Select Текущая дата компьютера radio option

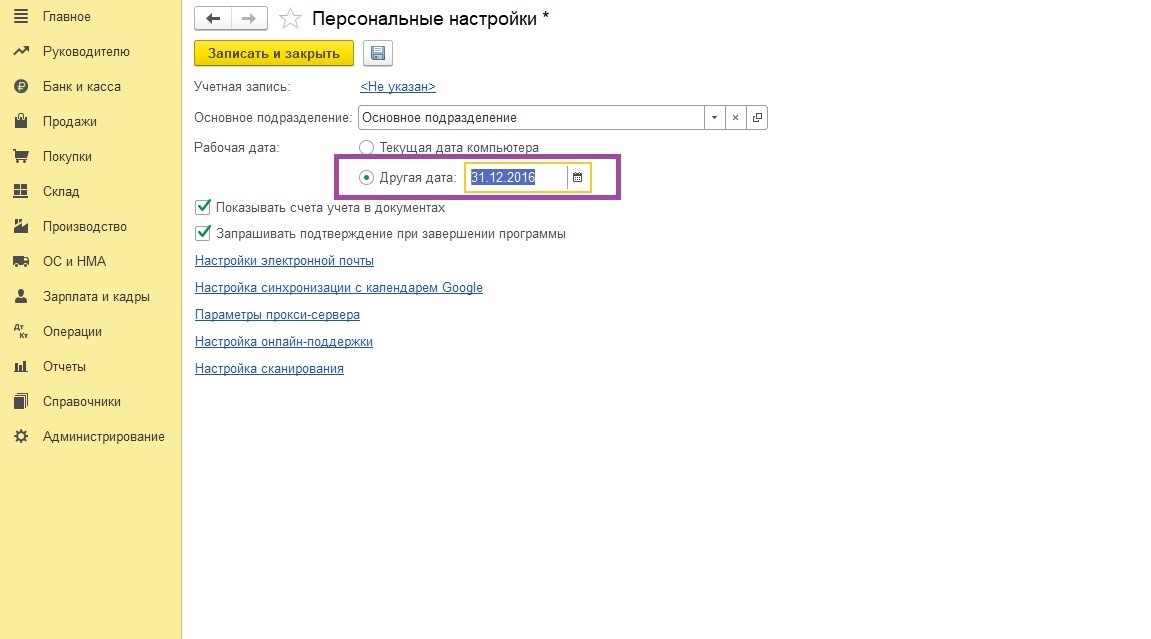pos(366,148)
